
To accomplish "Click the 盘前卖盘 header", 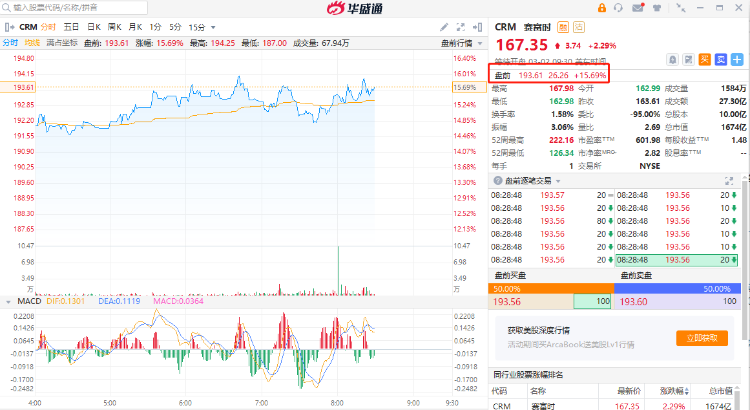I will tap(636, 276).
